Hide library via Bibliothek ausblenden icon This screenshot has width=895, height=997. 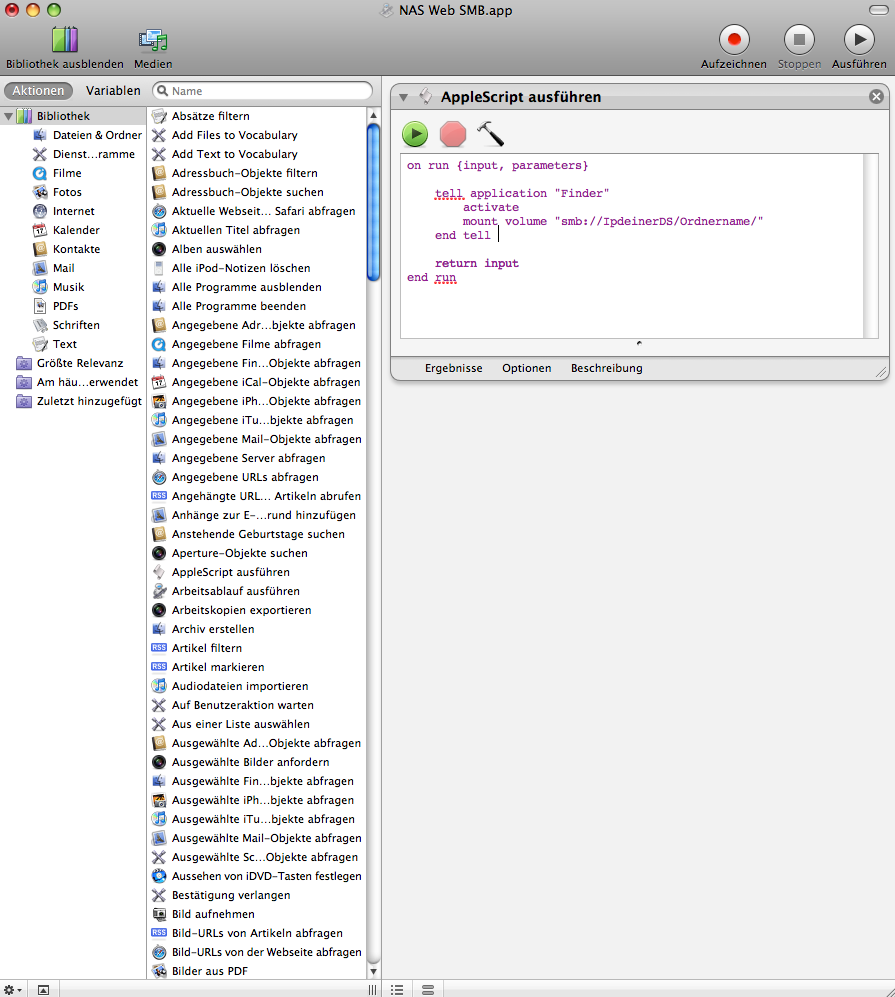(64, 40)
